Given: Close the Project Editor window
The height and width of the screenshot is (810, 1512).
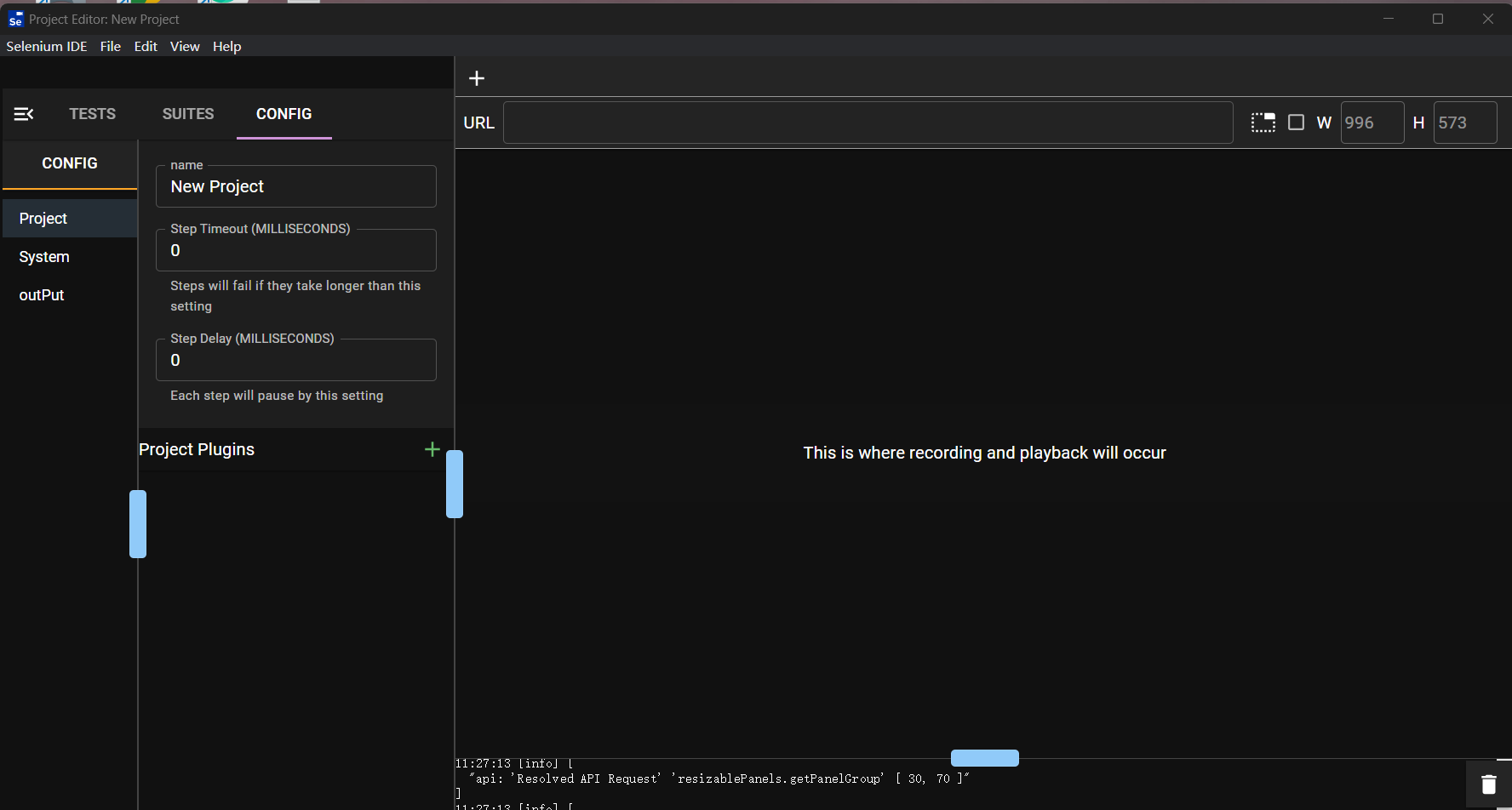Looking at the screenshot, I should [x=1488, y=19].
